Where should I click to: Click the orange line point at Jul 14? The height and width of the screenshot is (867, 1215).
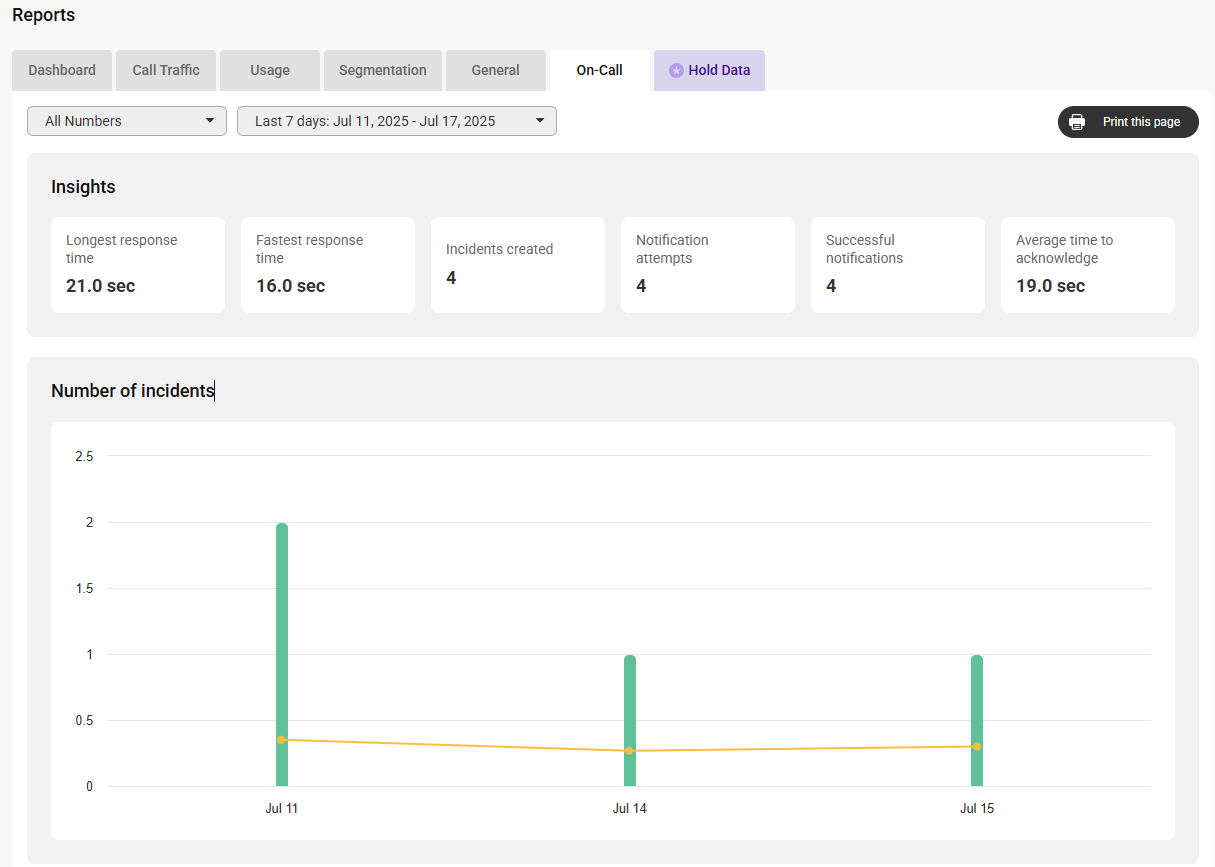630,751
